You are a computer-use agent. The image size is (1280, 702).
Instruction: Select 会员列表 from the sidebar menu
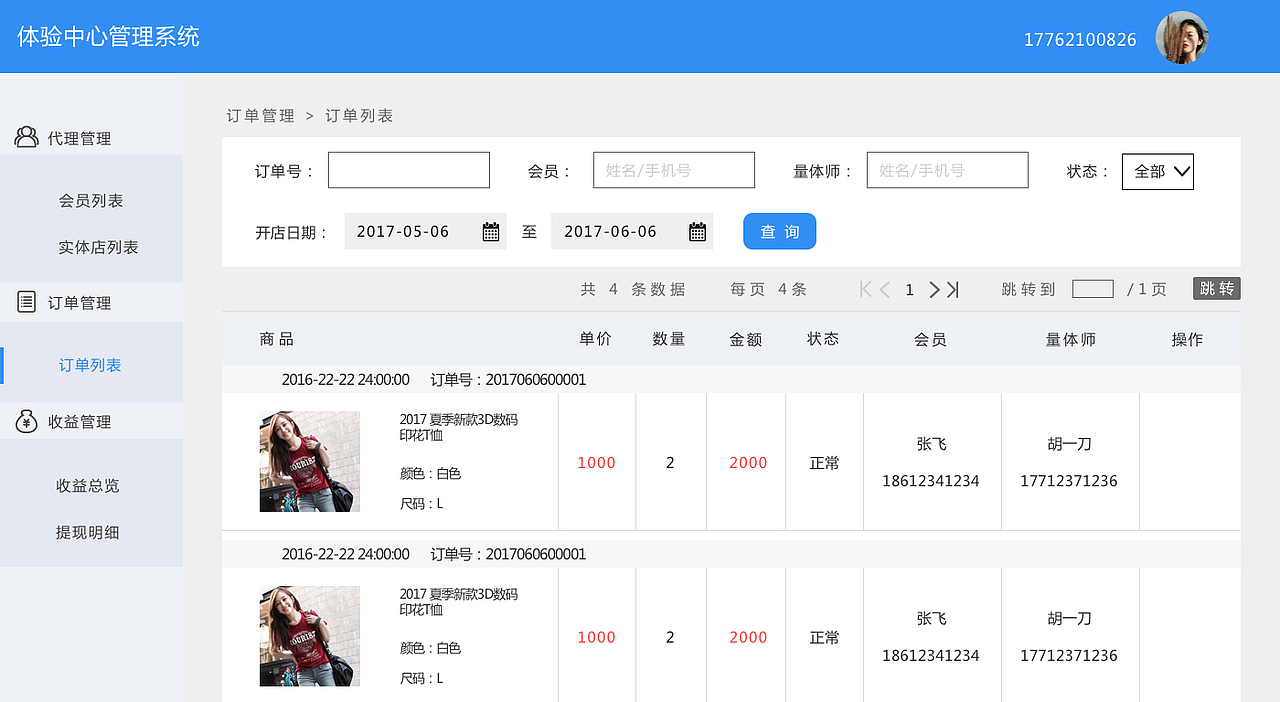91,200
